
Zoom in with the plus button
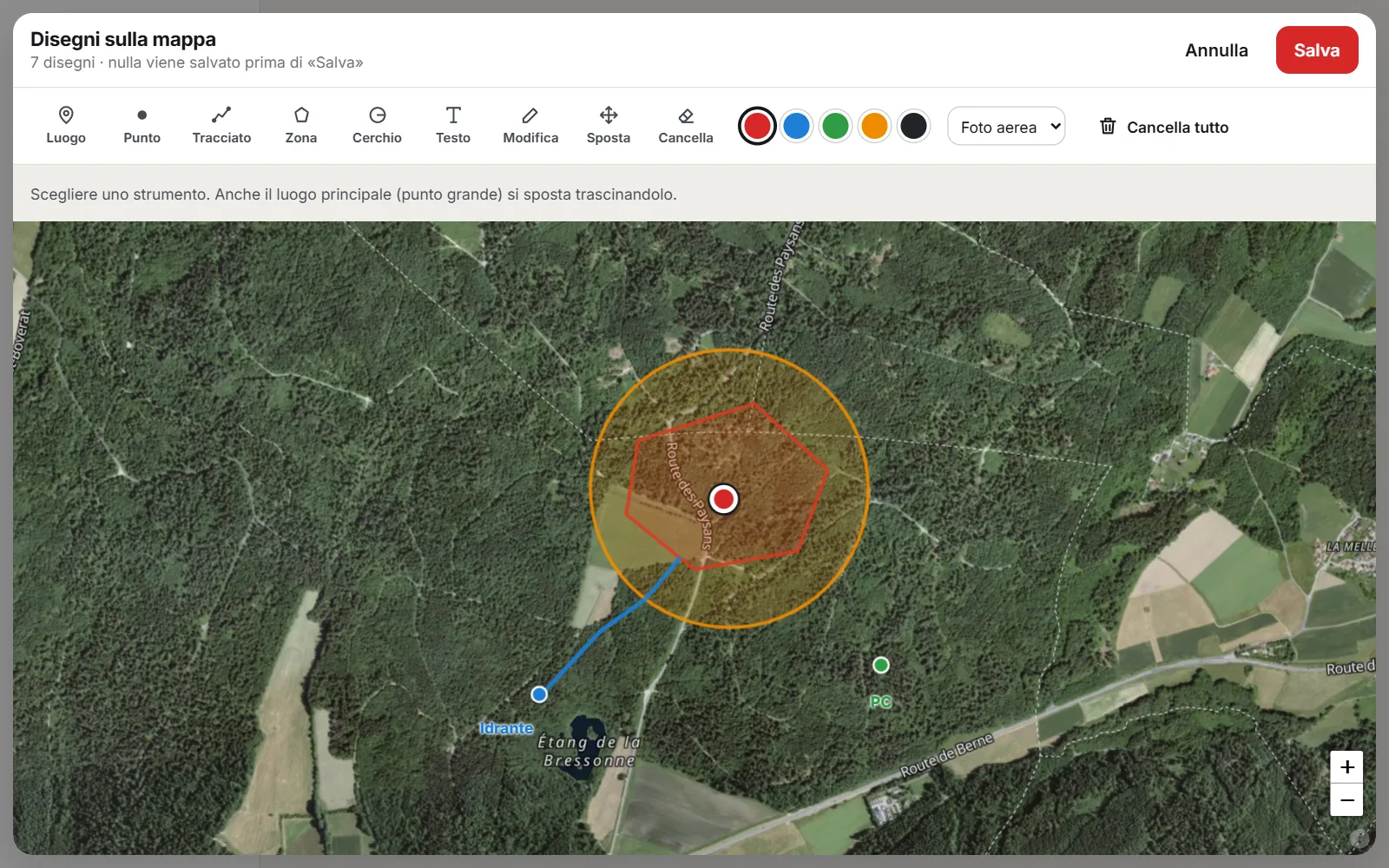[x=1346, y=767]
